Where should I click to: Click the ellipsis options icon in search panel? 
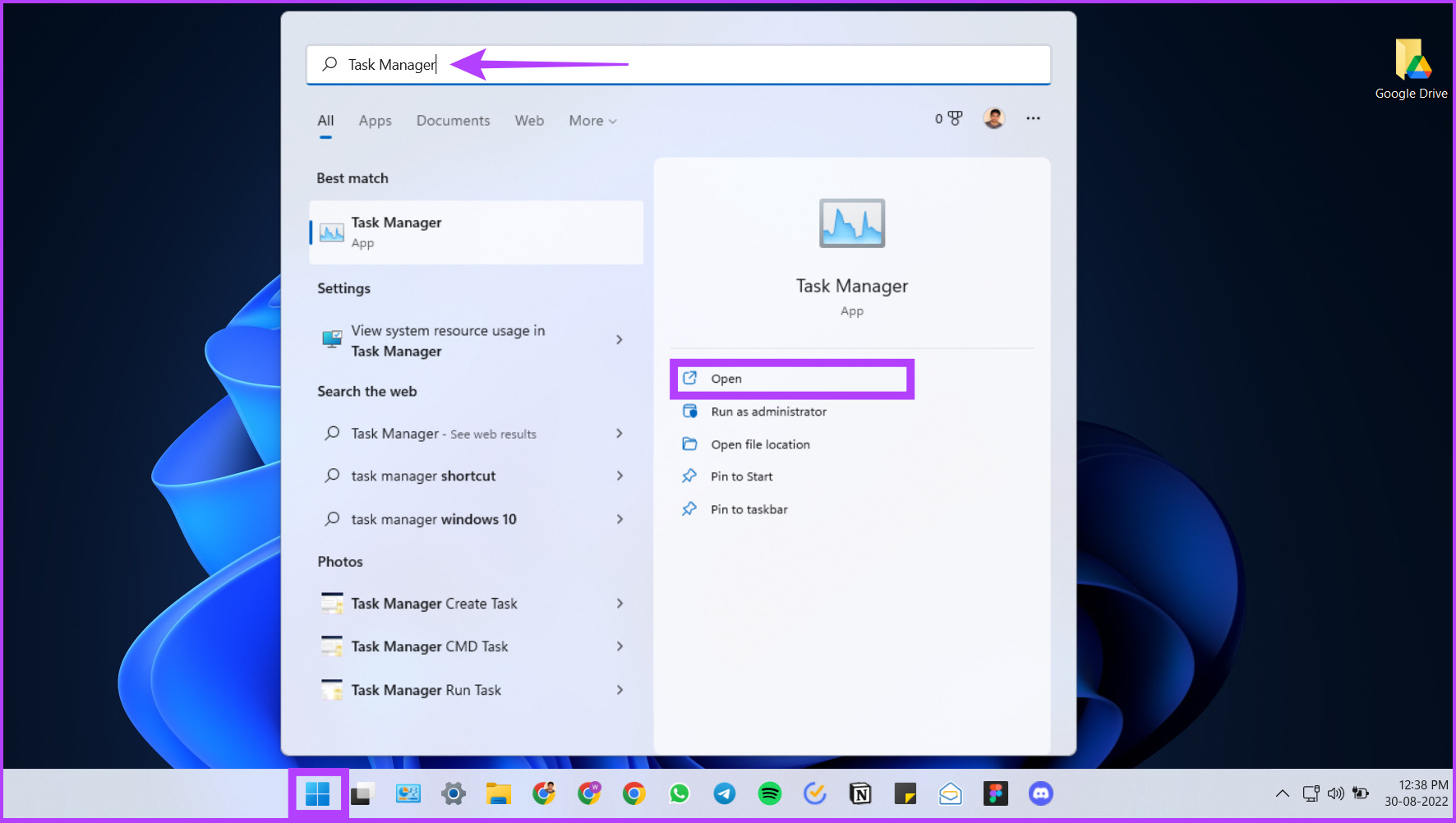click(1033, 118)
